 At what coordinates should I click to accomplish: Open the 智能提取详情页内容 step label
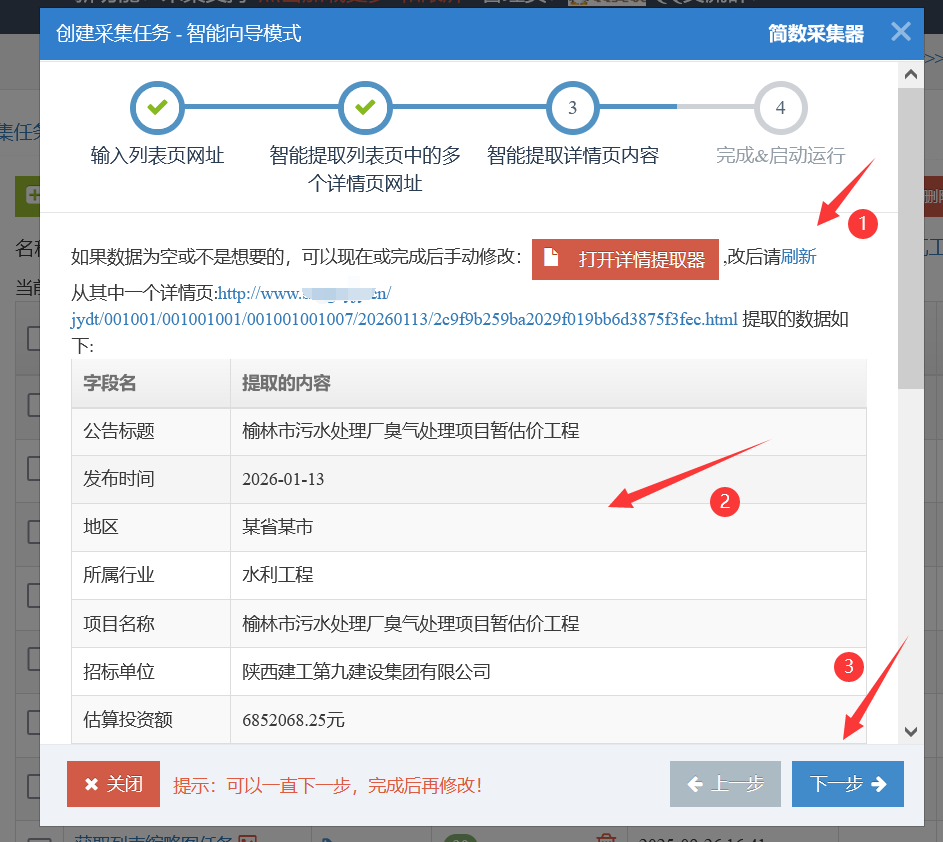click(572, 155)
